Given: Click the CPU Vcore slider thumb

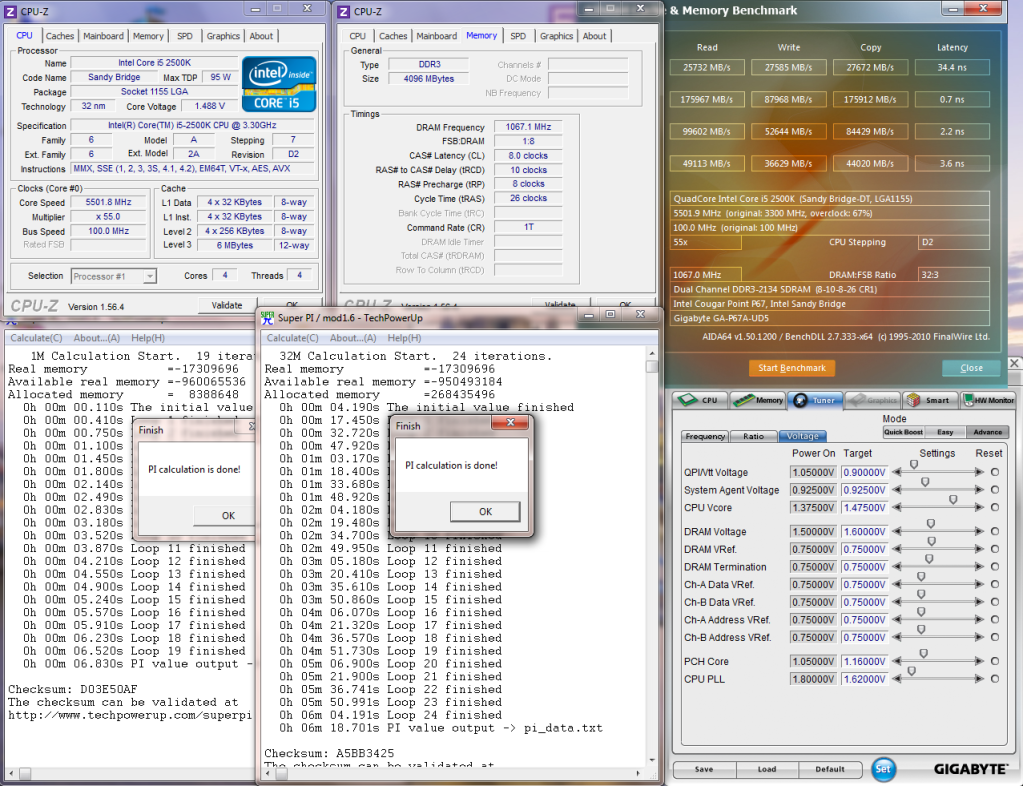Looking at the screenshot, I should coord(953,500).
